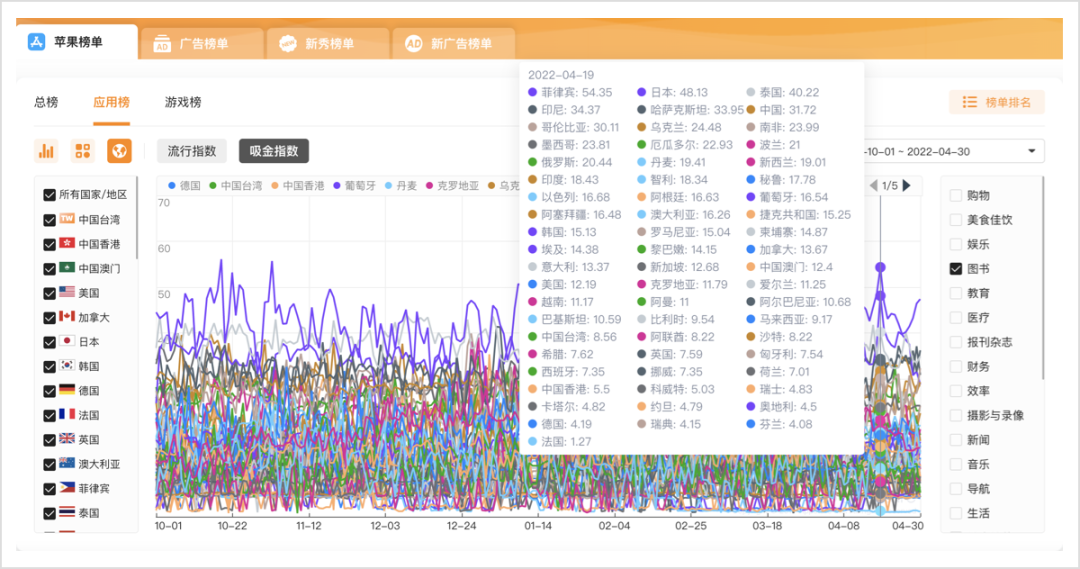Switch to grid view icon
The width and height of the screenshot is (1080, 569).
pos(83,151)
